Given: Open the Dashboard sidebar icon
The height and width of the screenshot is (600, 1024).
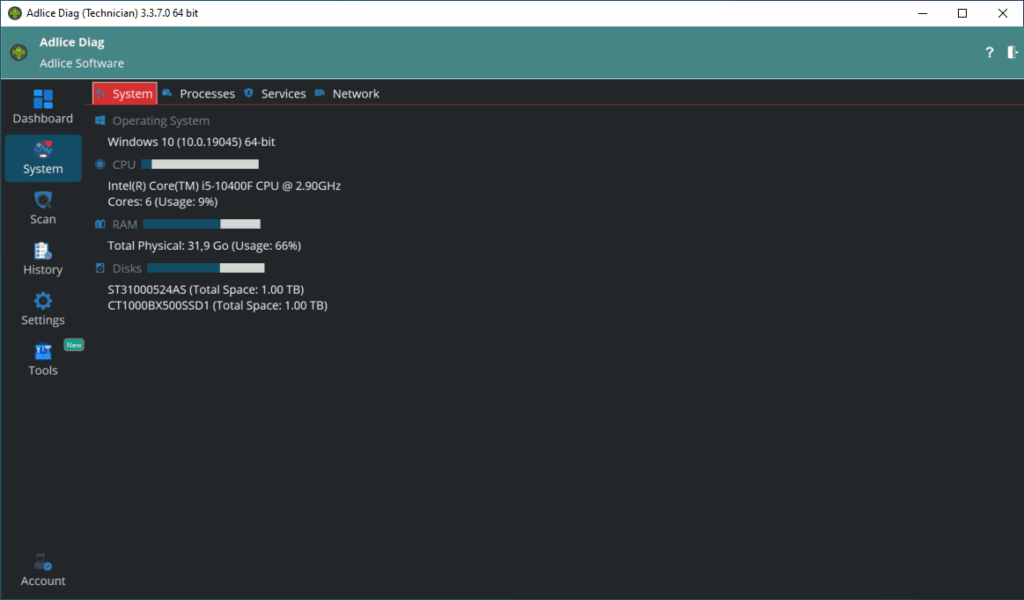Looking at the screenshot, I should 43,100.
